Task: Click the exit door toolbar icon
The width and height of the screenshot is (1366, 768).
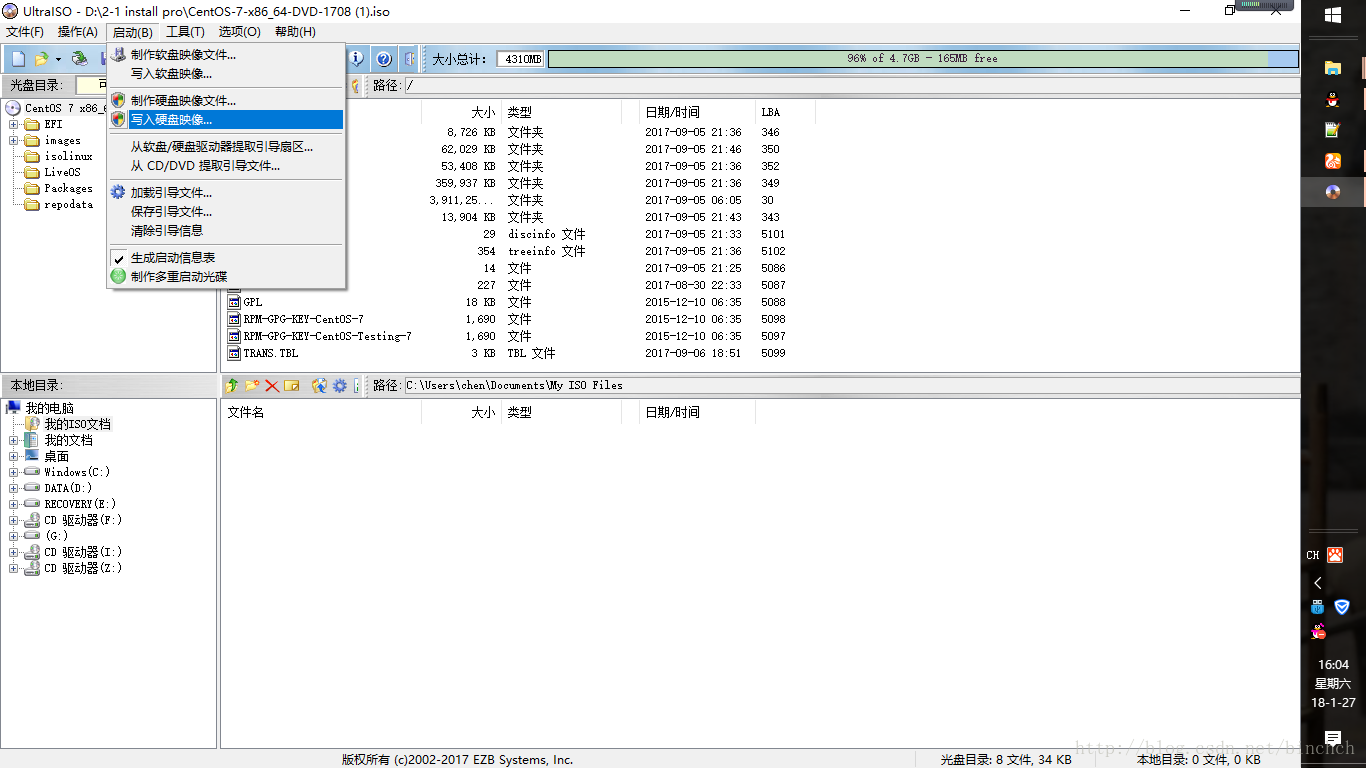Action: tap(409, 59)
